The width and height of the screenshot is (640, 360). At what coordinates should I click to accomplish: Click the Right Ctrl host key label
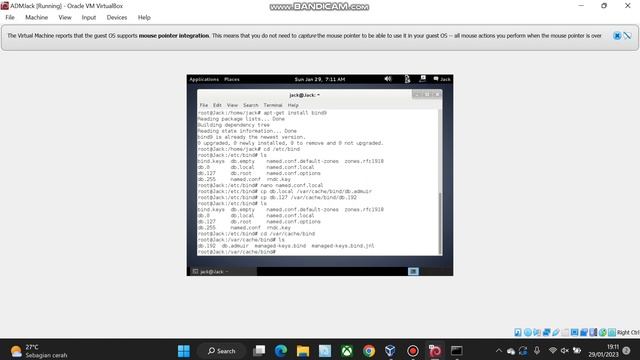(x=628, y=333)
